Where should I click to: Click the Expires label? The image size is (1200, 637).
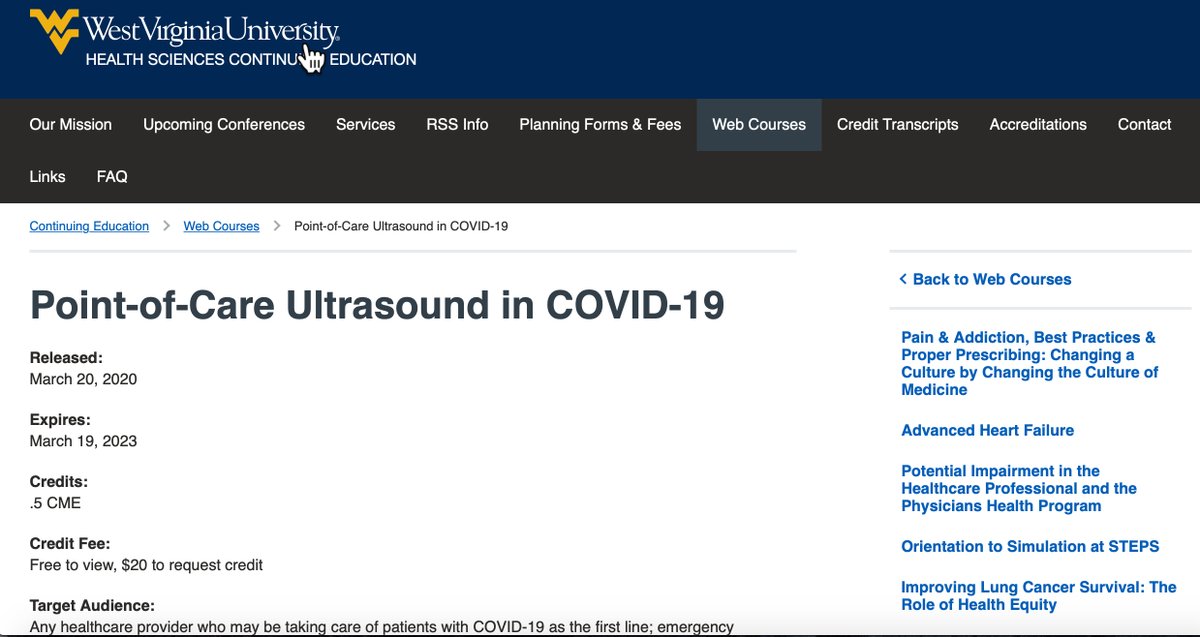coord(60,419)
